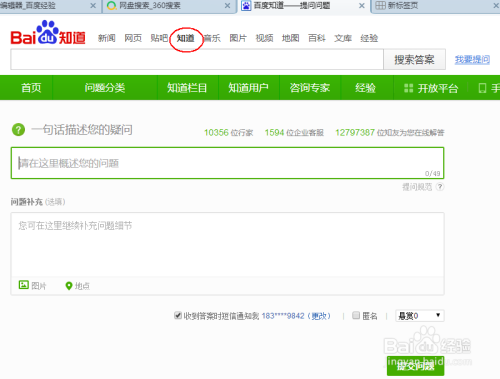Click the 搜索答案 search button
The height and width of the screenshot is (379, 500).
[x=414, y=59]
